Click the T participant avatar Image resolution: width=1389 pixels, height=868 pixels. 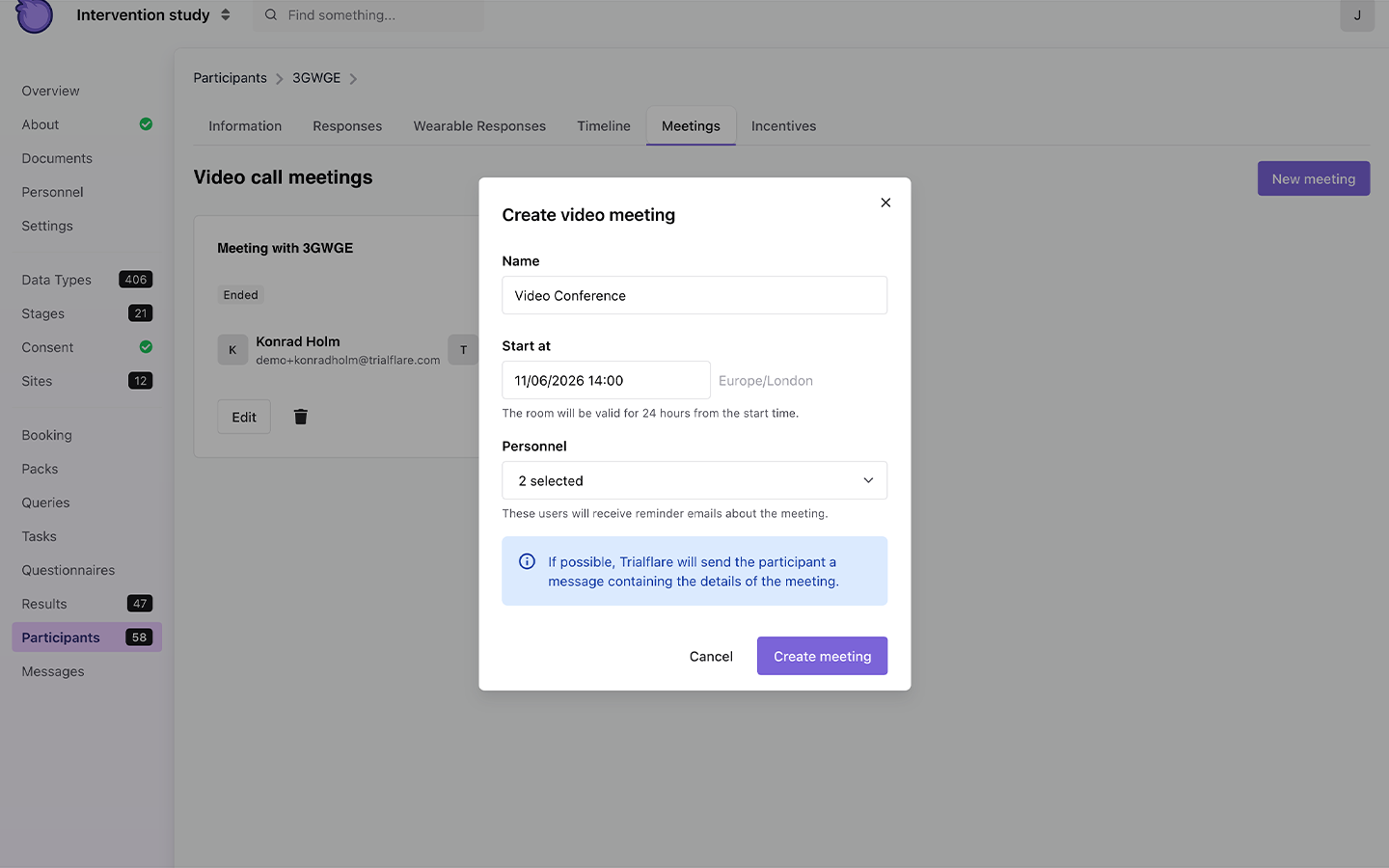coord(463,350)
